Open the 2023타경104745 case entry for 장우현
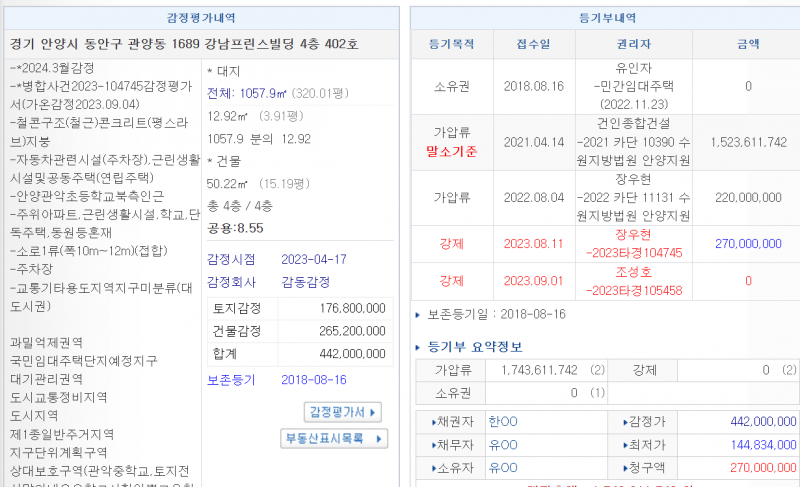Image resolution: width=800 pixels, height=487 pixels. point(634,252)
